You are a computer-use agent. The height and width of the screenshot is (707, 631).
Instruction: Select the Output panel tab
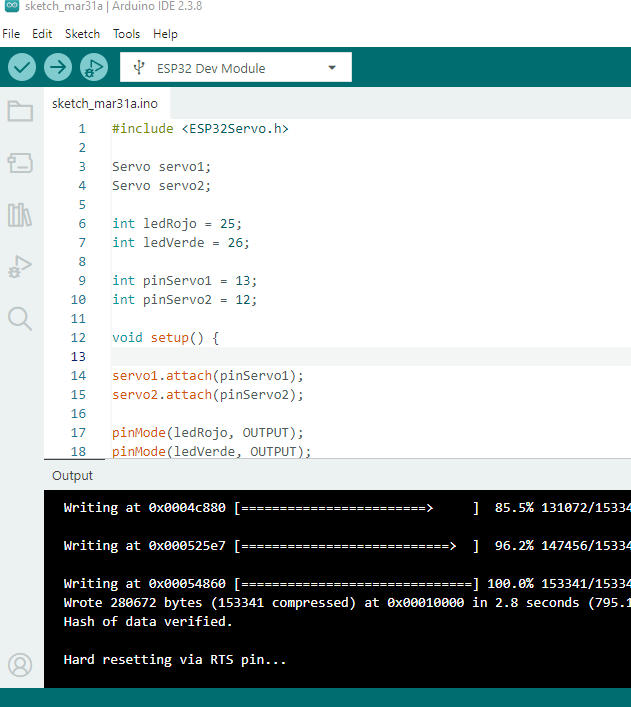72,476
